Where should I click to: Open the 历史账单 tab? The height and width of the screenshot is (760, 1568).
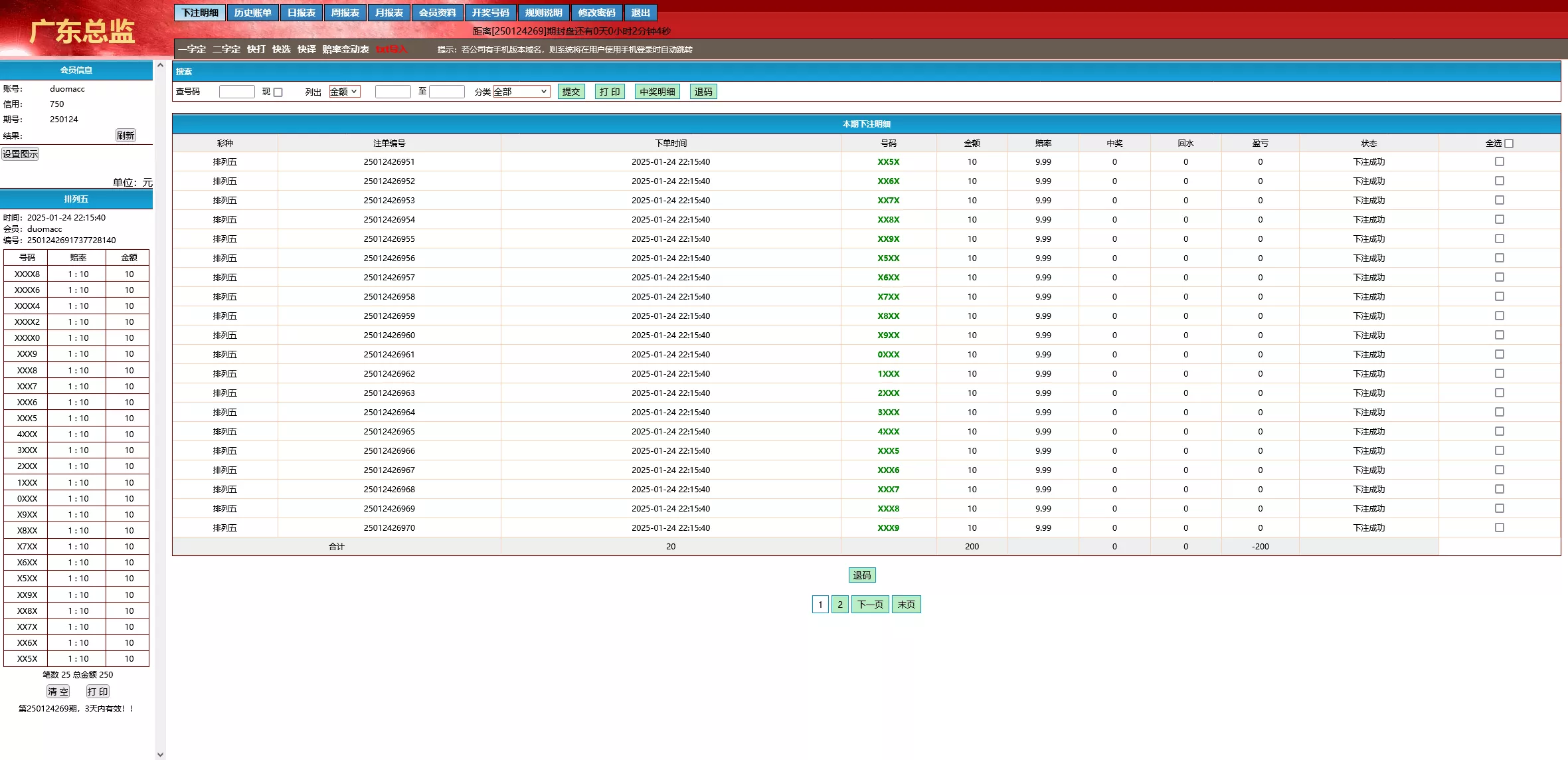(x=252, y=13)
